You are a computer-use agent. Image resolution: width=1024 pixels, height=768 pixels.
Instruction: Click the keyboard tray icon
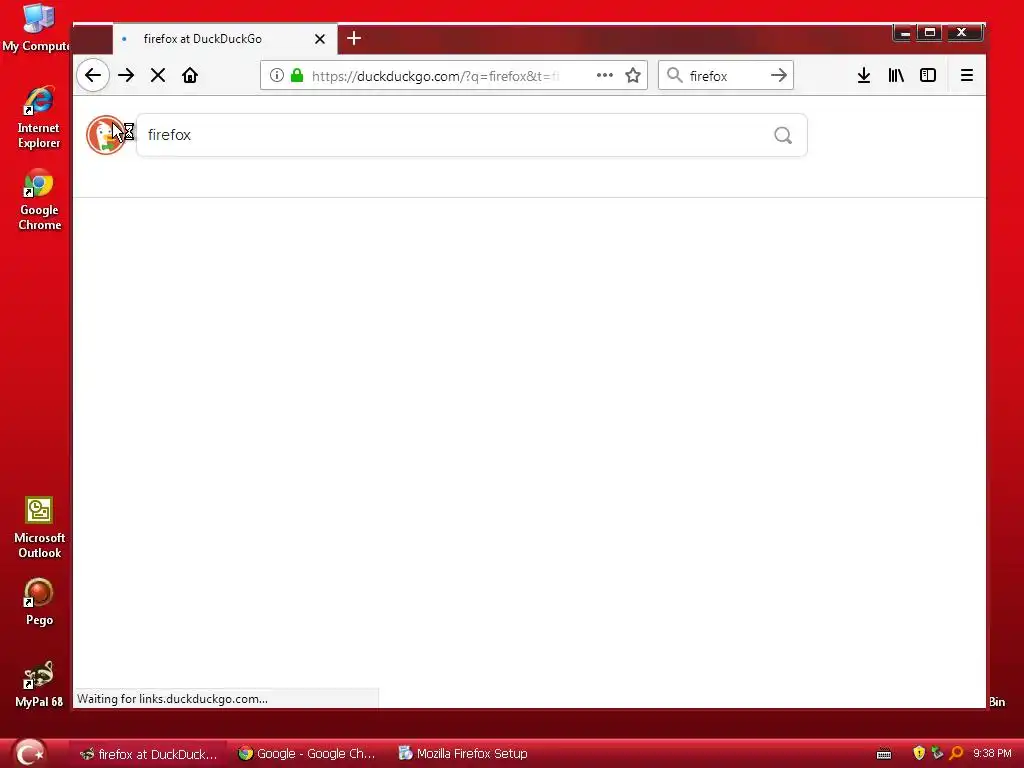pyautogui.click(x=884, y=754)
